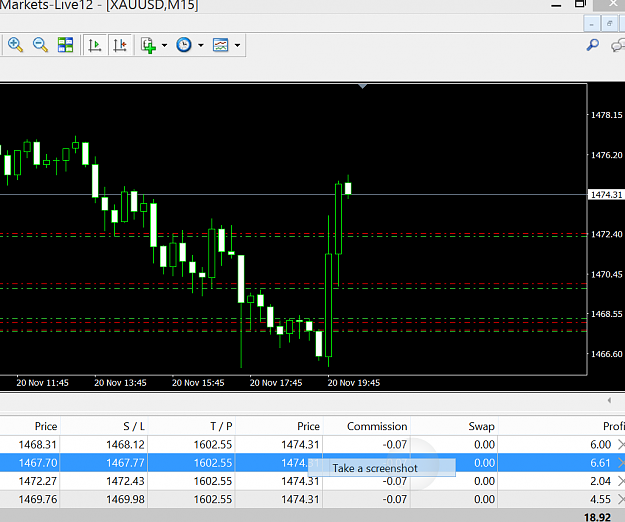The height and width of the screenshot is (522, 625).
Task: Click the chart shift triangle marker
Action: tap(362, 86)
